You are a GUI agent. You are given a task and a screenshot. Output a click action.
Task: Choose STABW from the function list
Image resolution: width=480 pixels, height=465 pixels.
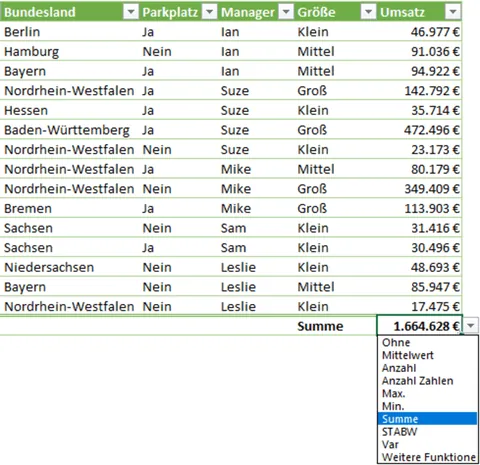click(428, 432)
